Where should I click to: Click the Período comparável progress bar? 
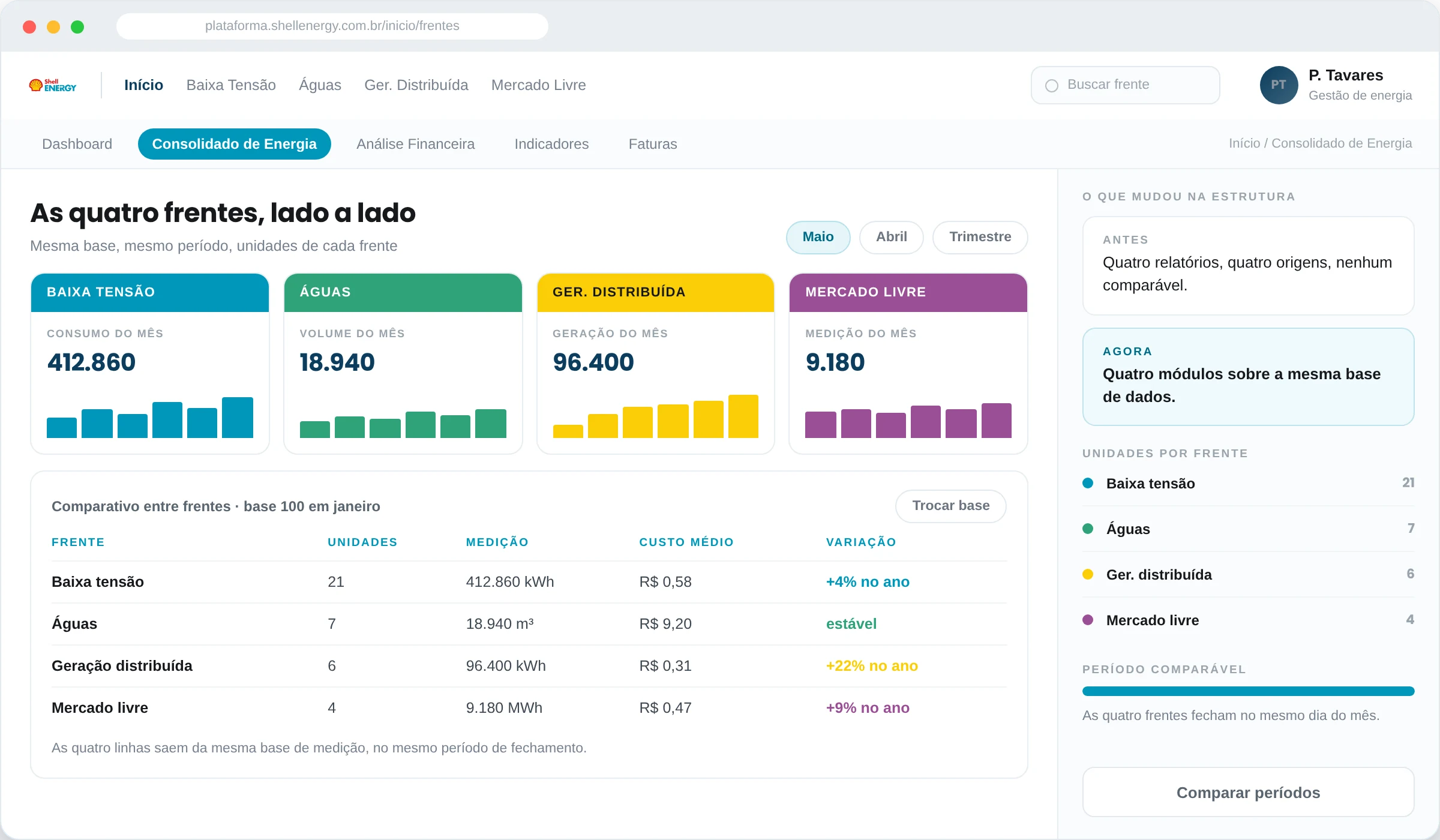click(x=1248, y=691)
